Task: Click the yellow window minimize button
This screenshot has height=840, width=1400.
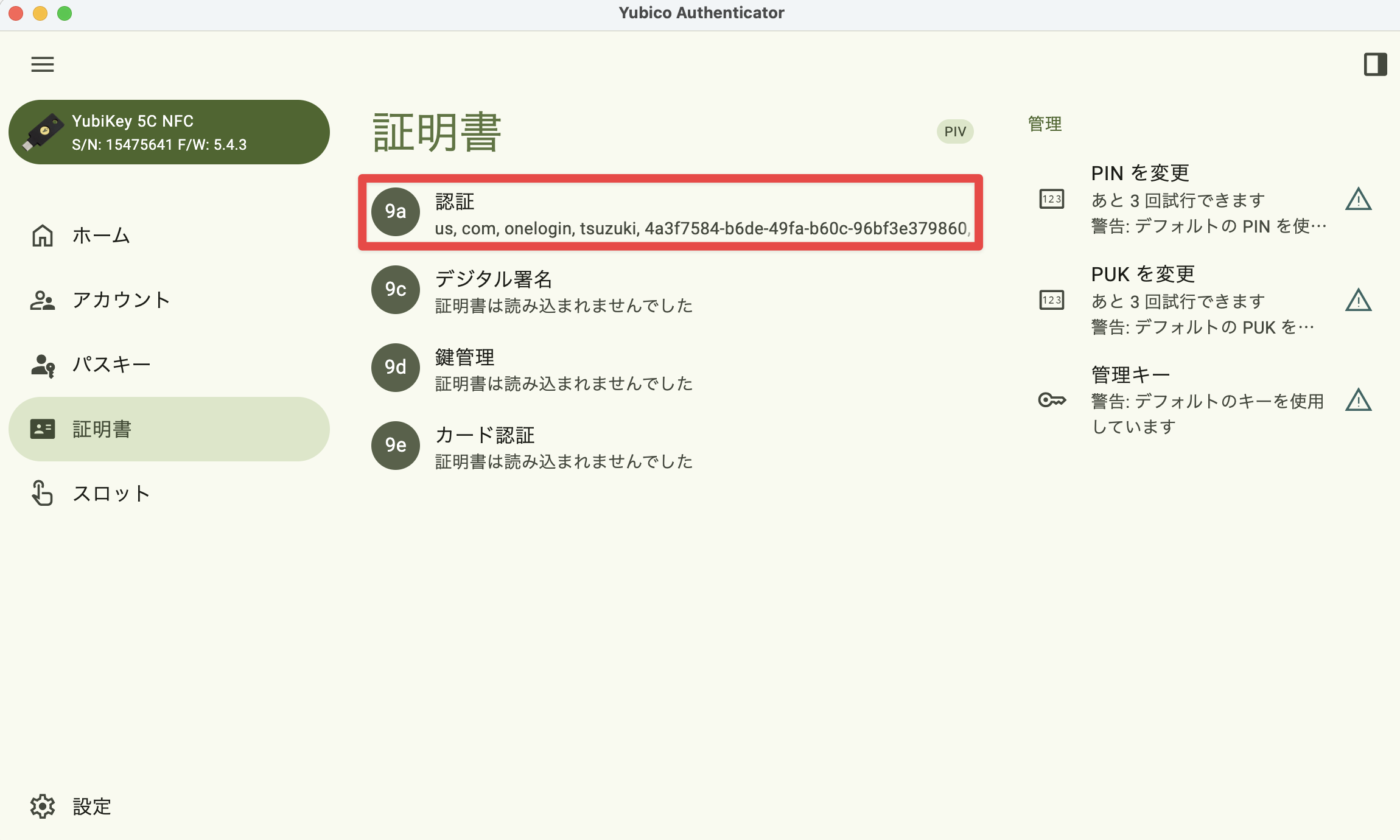Action: [x=40, y=13]
